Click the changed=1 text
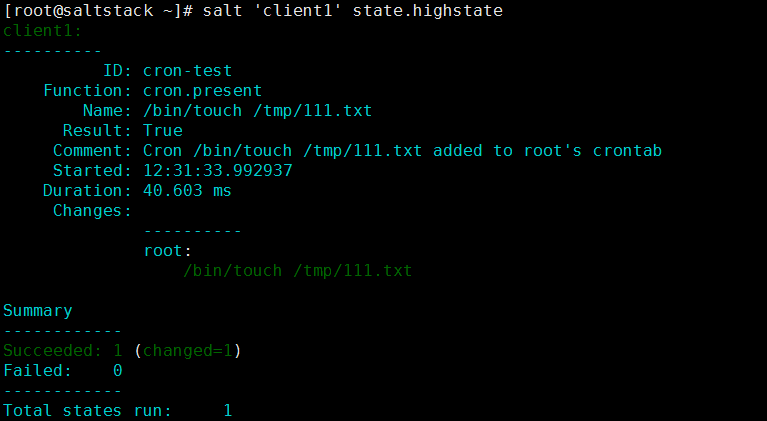 (x=187, y=351)
